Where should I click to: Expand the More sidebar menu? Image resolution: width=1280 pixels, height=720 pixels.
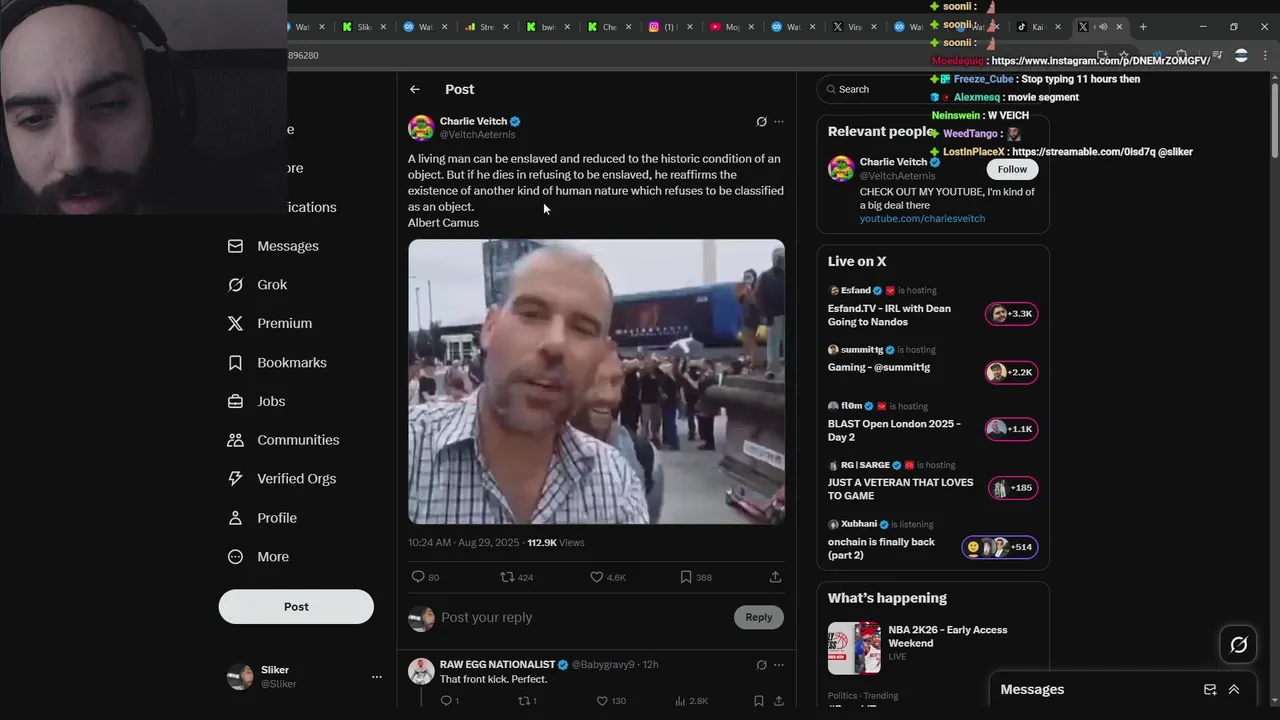click(x=258, y=557)
